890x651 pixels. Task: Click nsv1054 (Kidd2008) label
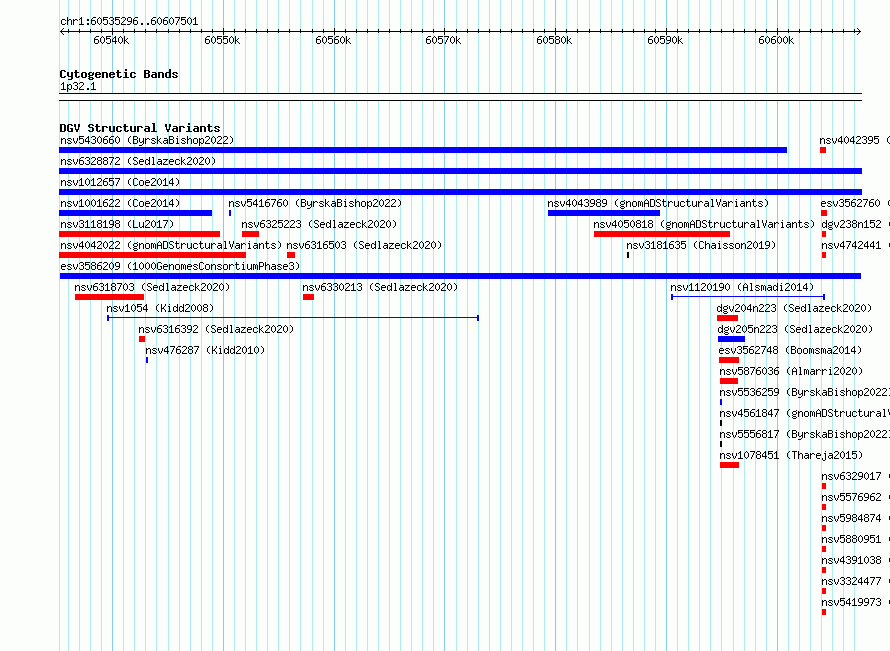click(x=160, y=308)
